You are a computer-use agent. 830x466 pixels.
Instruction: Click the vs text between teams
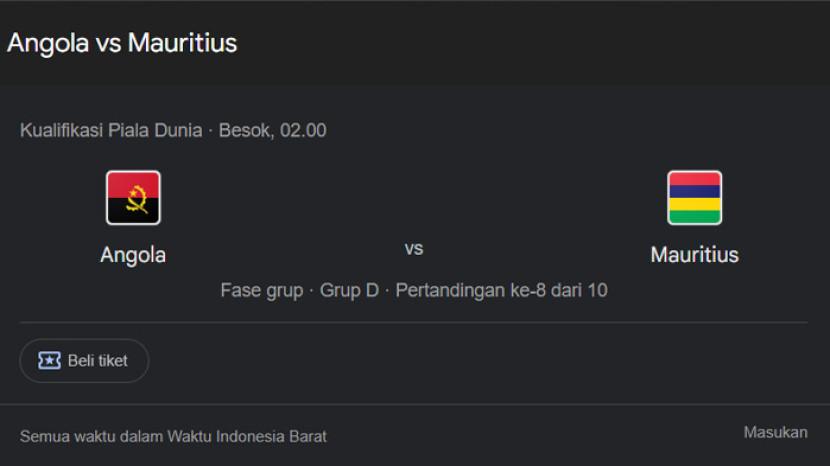tap(413, 249)
